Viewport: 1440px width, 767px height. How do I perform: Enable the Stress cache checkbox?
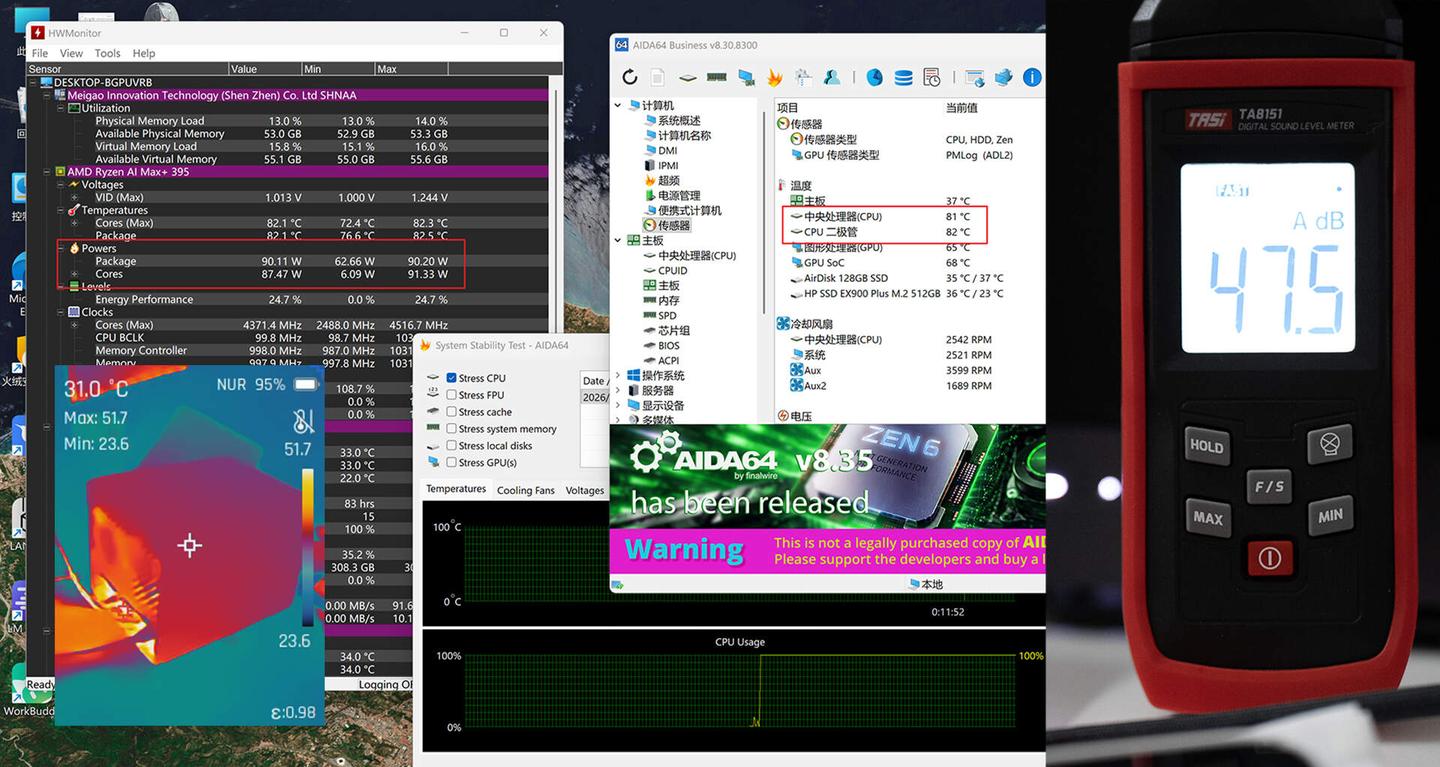[452, 412]
